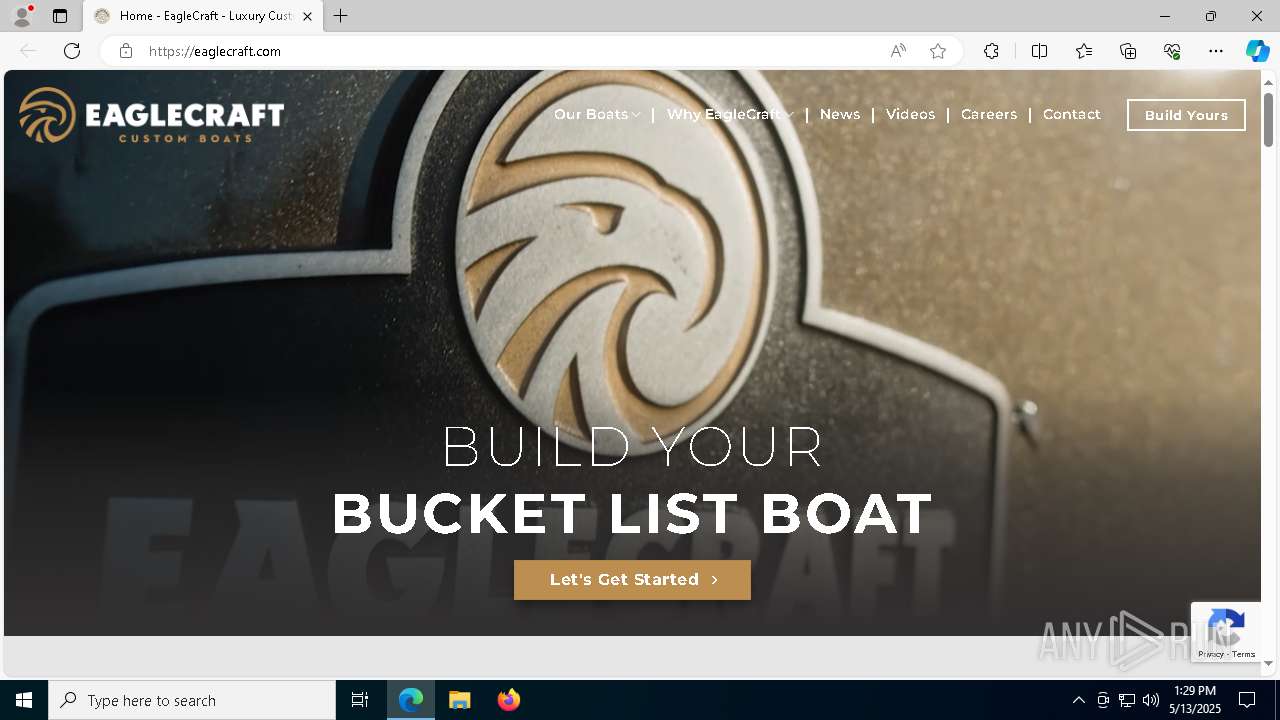Open Browser essentials heart icon
The height and width of the screenshot is (720, 1280).
(1172, 51)
